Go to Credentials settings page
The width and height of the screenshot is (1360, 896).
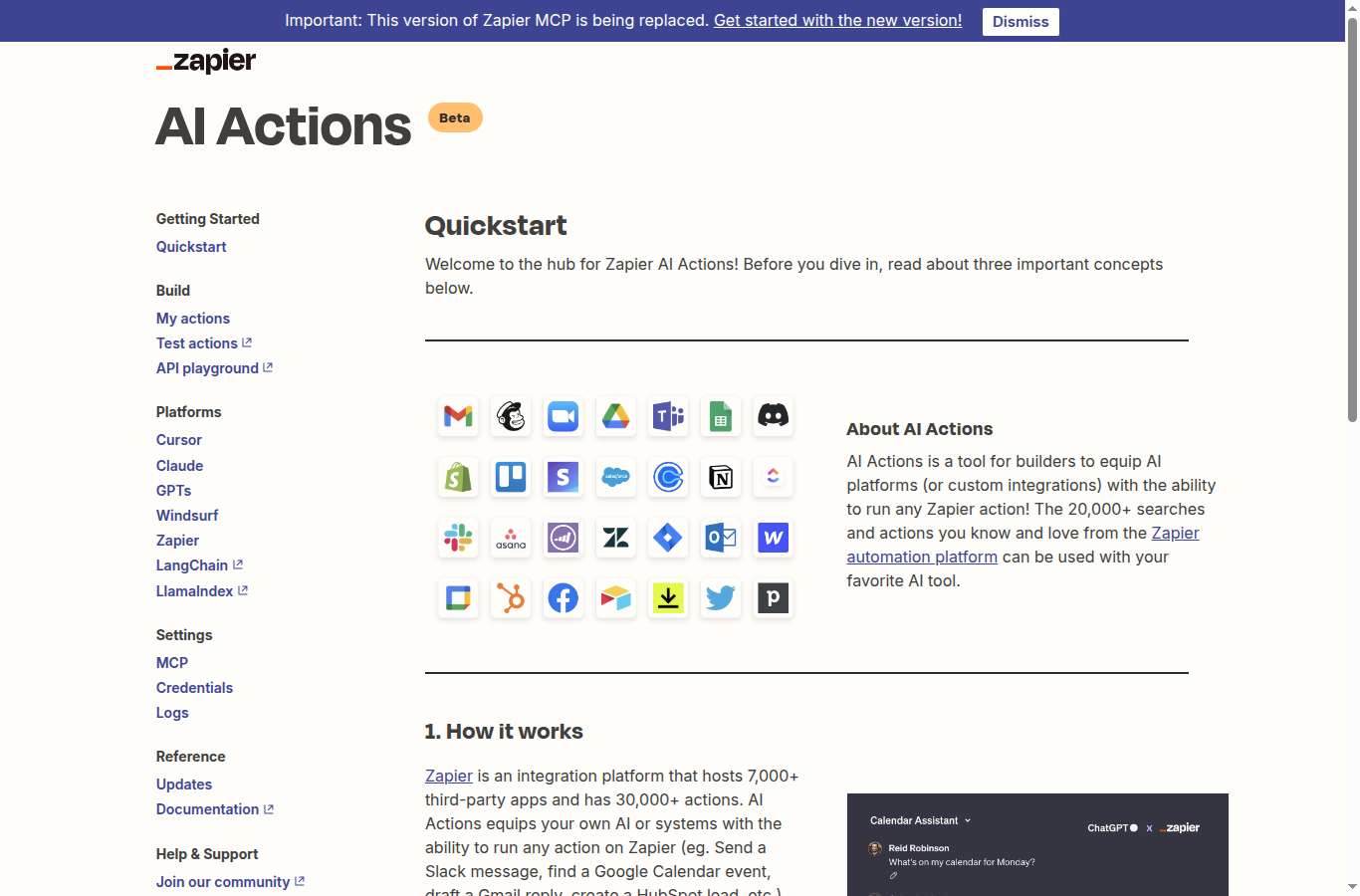pos(194,688)
